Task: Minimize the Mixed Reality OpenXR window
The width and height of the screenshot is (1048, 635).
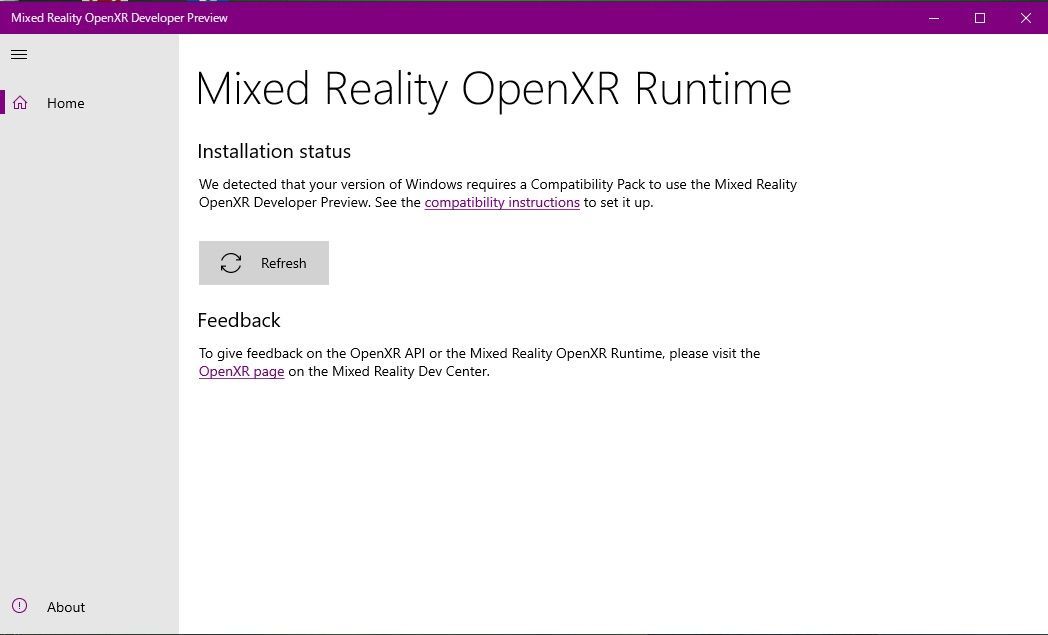Action: 932,17
